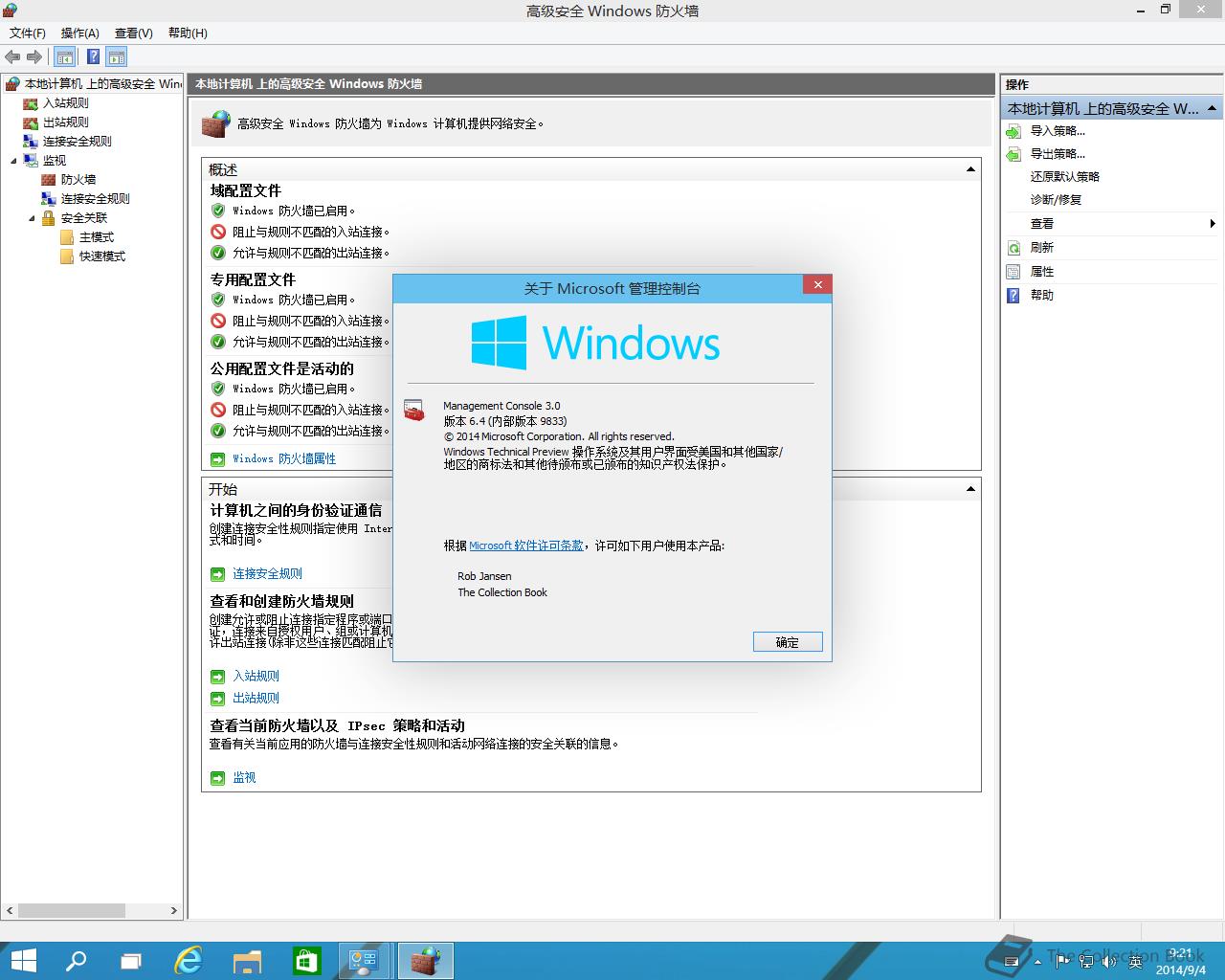The width and height of the screenshot is (1225, 980).
Task: Select 连接安全规则 under the root node
Action: (78, 142)
